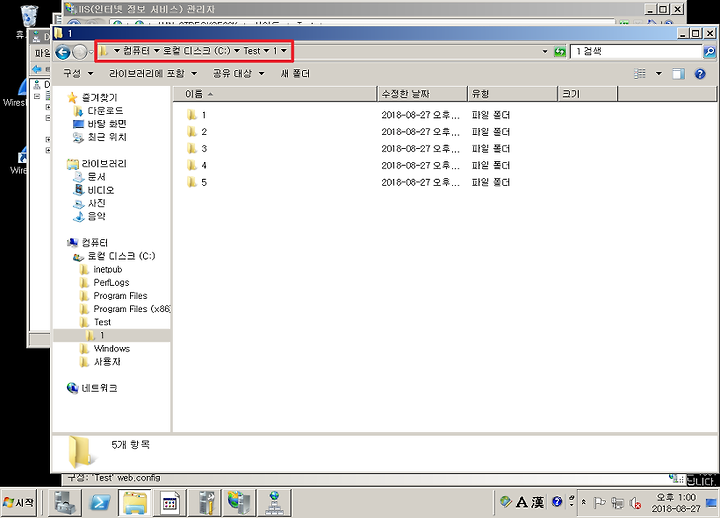Open the taskbar clock showing 오후 1:00
The height and width of the screenshot is (518, 720).
point(676,503)
